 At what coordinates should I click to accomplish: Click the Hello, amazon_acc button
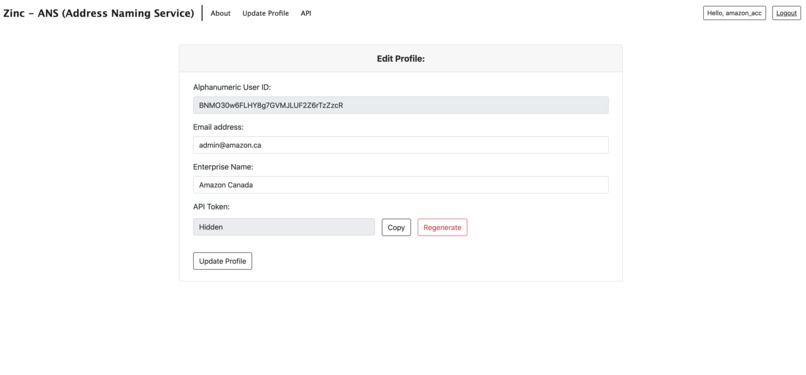pyautogui.click(x=734, y=13)
